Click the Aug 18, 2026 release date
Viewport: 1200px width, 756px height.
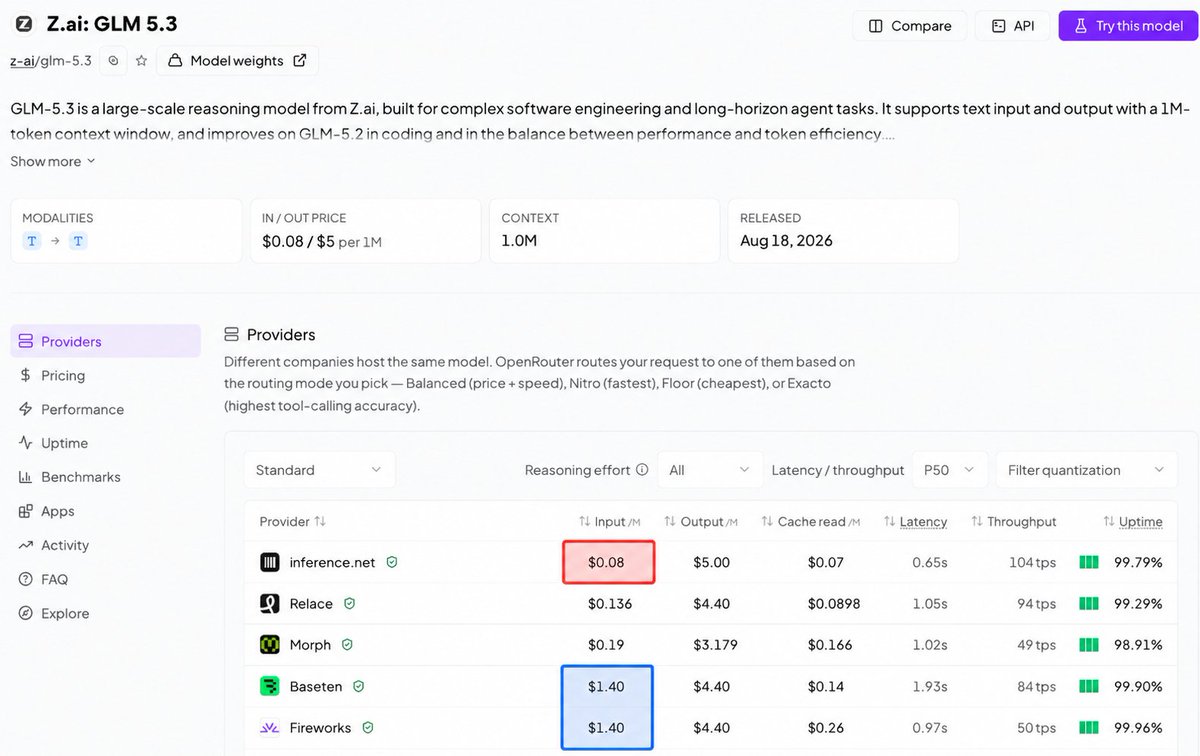click(786, 240)
